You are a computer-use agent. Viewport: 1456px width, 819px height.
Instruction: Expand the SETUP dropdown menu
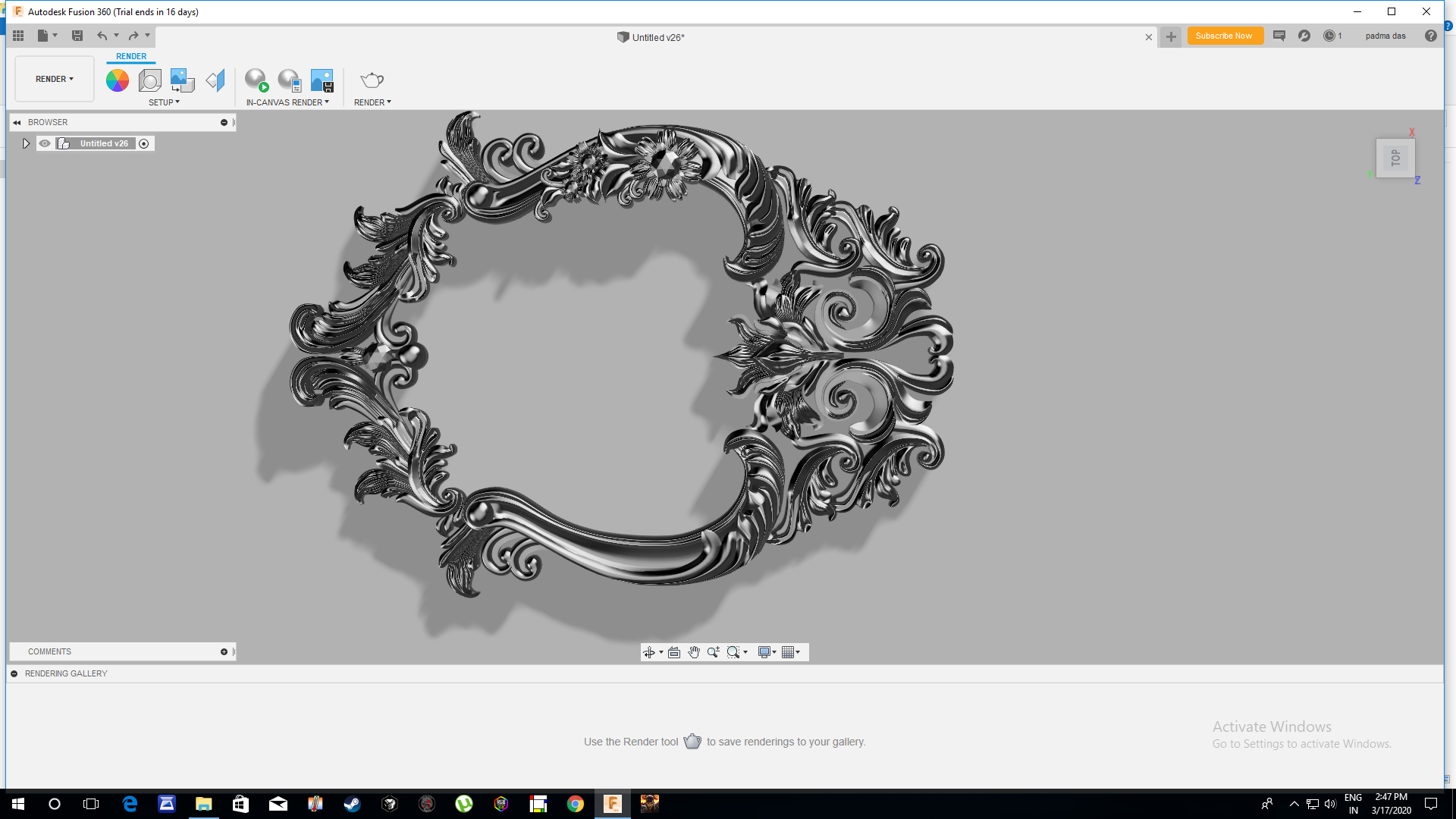tap(164, 102)
